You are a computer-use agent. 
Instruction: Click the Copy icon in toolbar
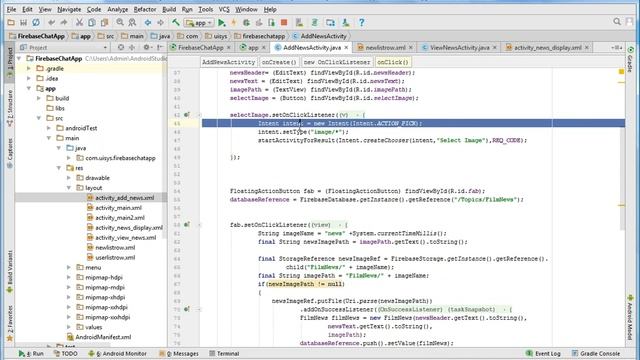click(x=92, y=22)
